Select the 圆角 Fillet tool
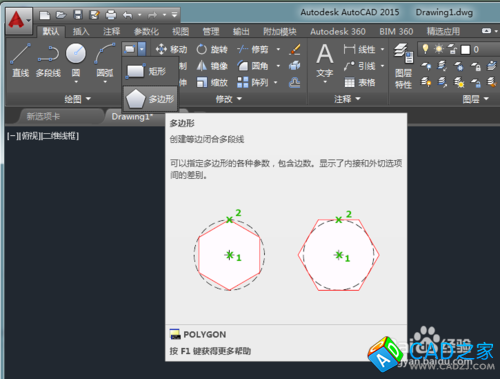This screenshot has height=379, width=500. pos(252,66)
